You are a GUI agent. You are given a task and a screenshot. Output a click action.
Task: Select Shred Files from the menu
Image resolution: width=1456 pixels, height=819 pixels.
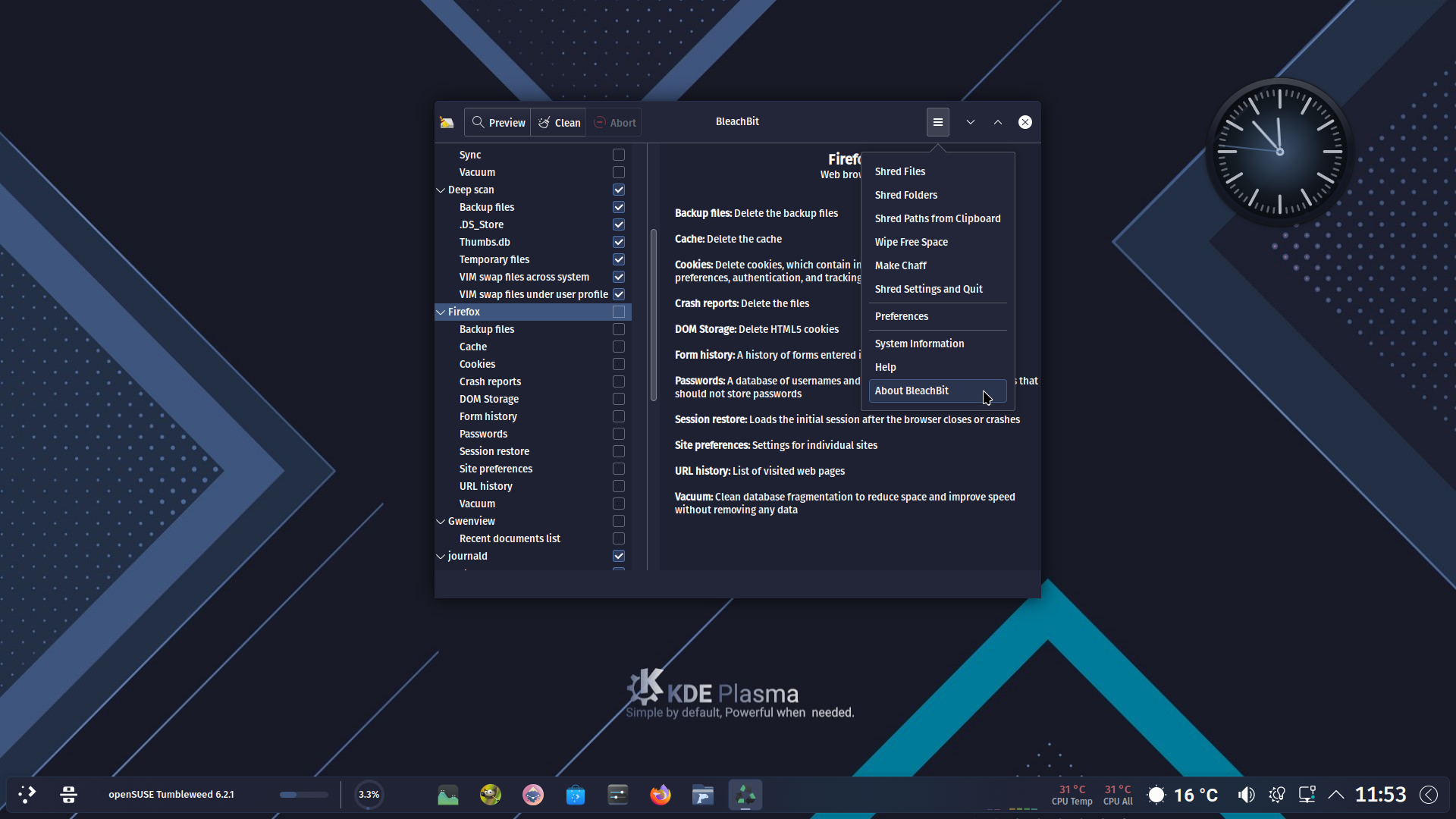coord(937,171)
